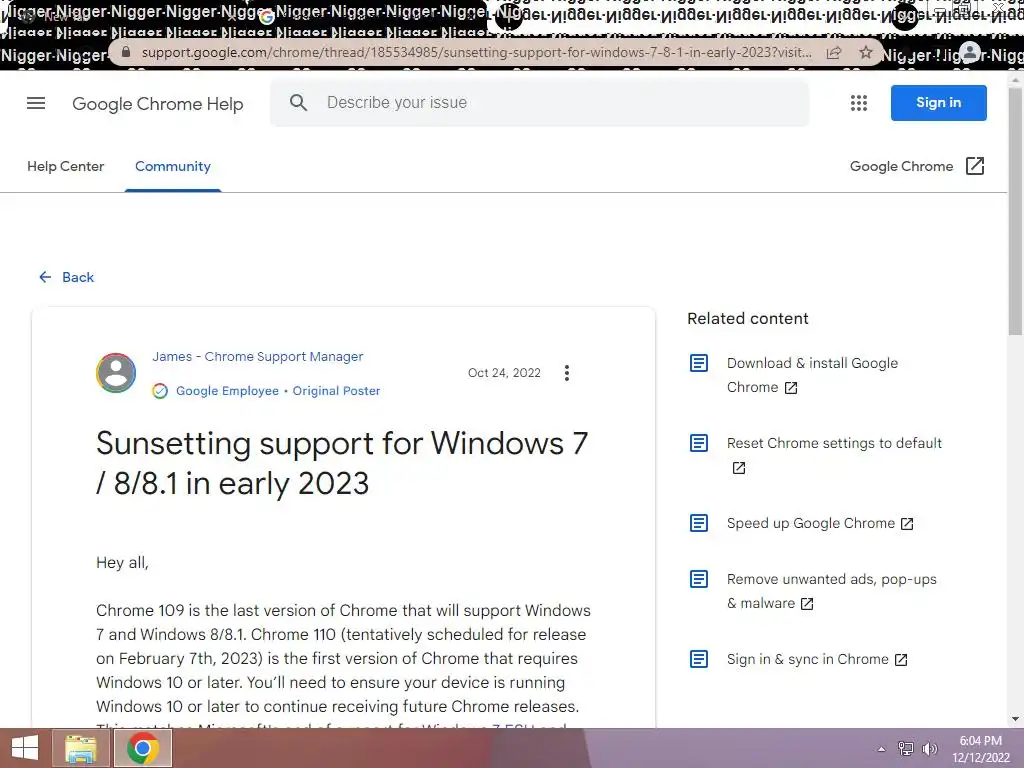The image size is (1024, 768).
Task: Click the network tray icon
Action: (906, 748)
